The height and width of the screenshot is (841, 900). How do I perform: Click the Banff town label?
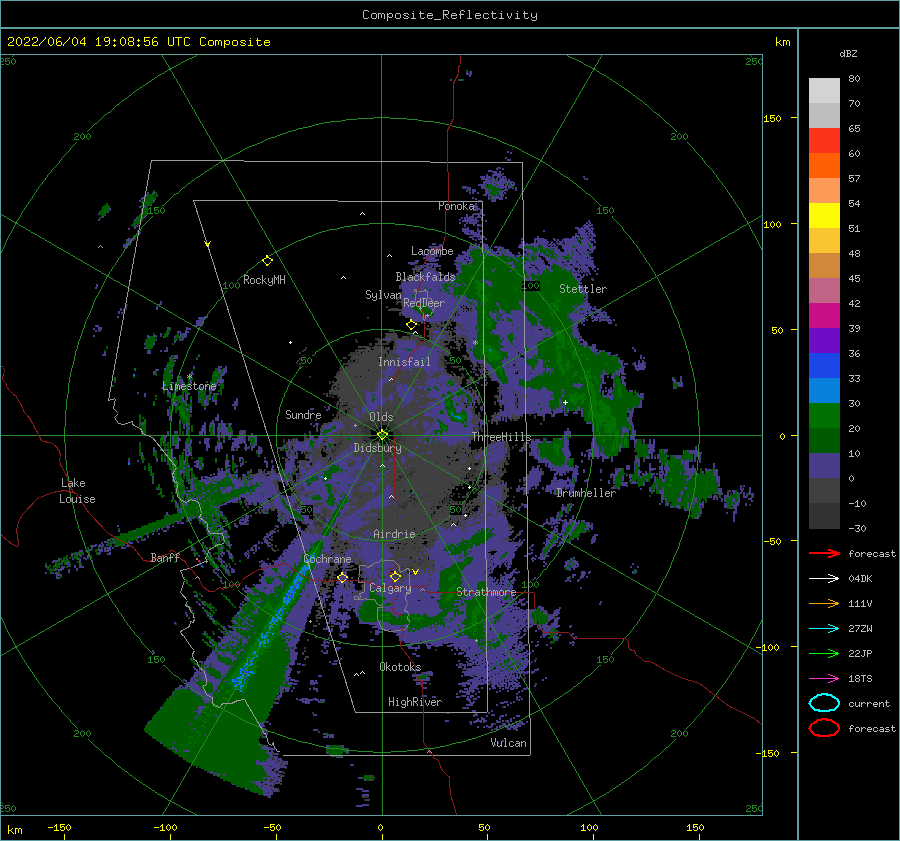tap(165, 557)
